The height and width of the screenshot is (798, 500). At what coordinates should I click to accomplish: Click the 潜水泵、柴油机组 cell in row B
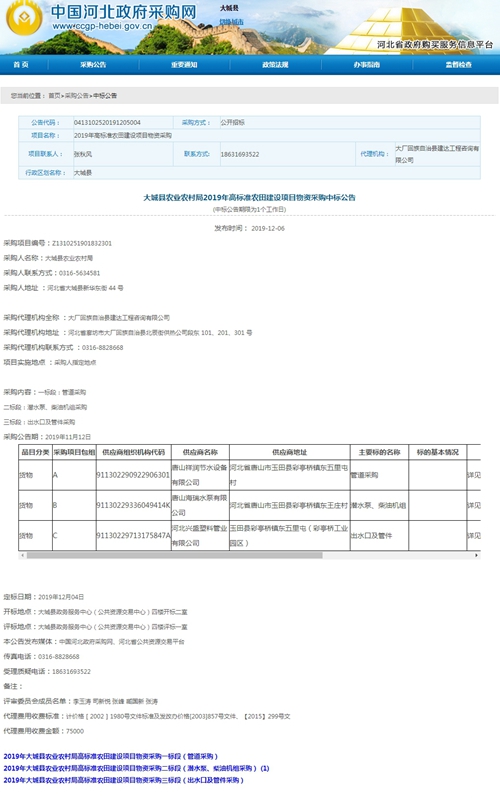(x=378, y=505)
